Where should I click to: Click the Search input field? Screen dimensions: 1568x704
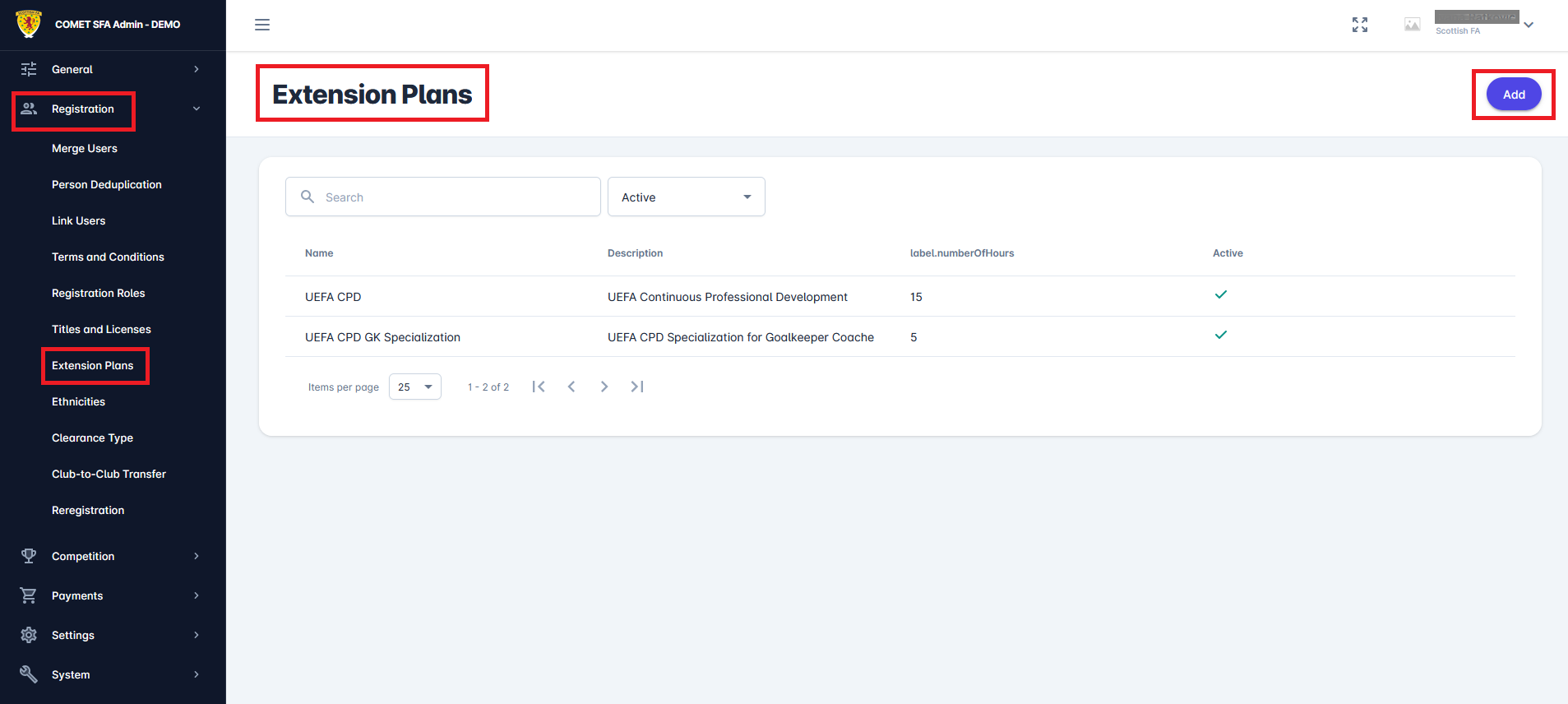(456, 197)
